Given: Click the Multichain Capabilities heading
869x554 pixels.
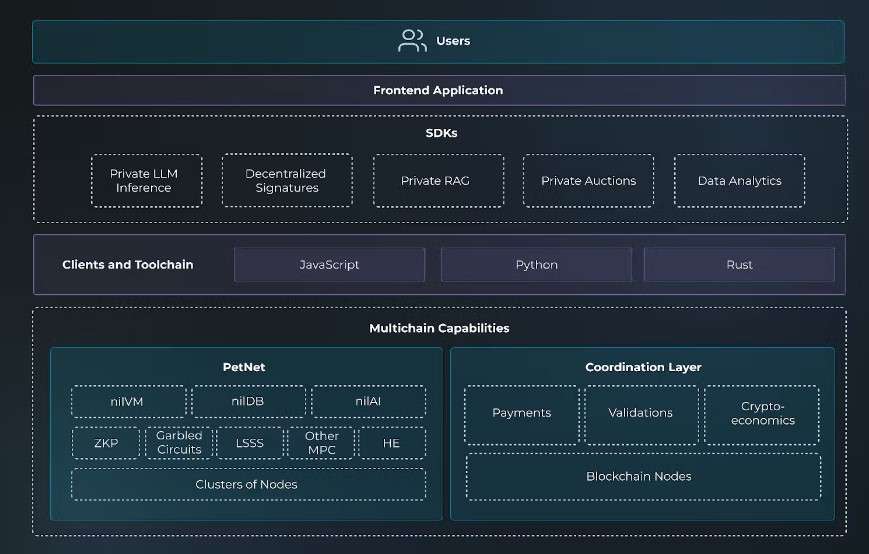Looking at the screenshot, I should click(x=439, y=328).
